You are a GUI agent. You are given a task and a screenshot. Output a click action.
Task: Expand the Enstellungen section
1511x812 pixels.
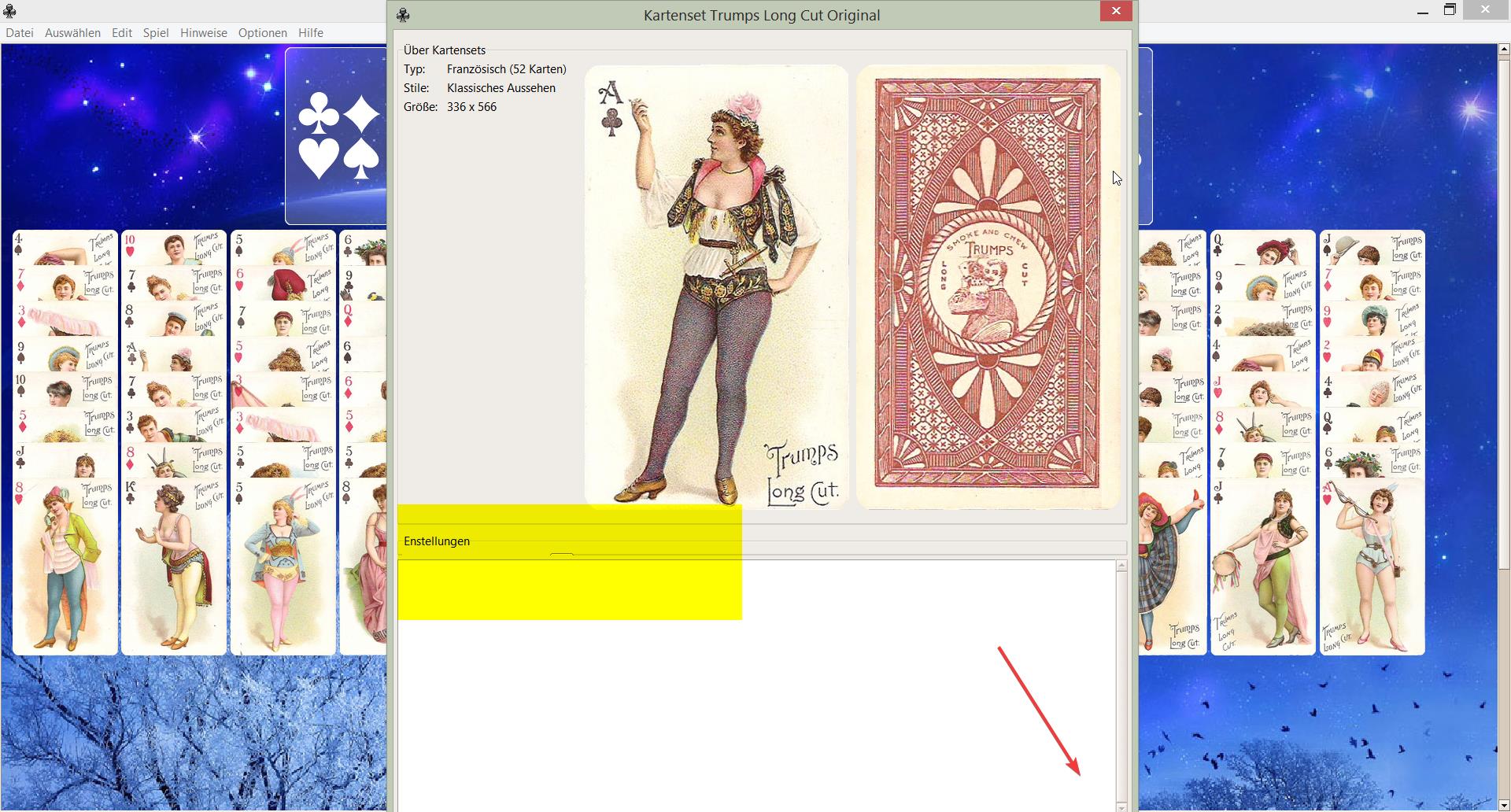pos(437,541)
